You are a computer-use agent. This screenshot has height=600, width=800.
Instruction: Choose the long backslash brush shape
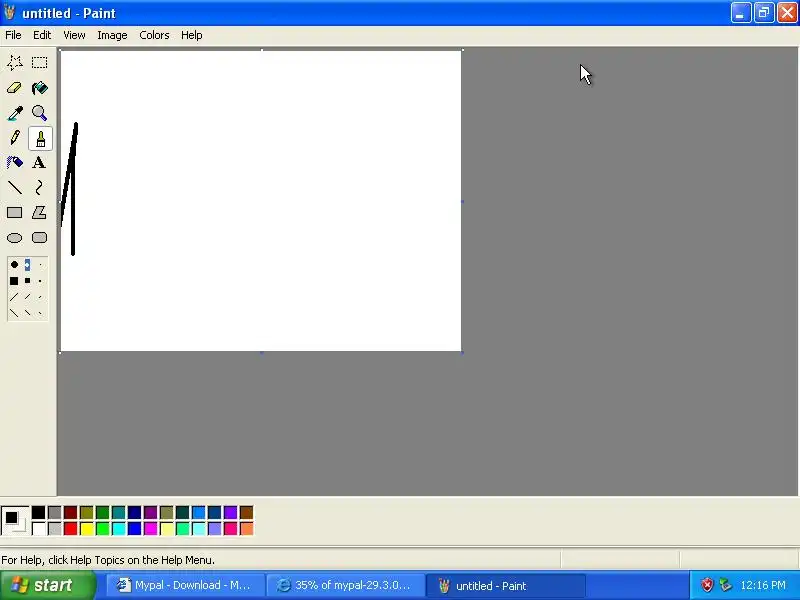[x=14, y=313]
